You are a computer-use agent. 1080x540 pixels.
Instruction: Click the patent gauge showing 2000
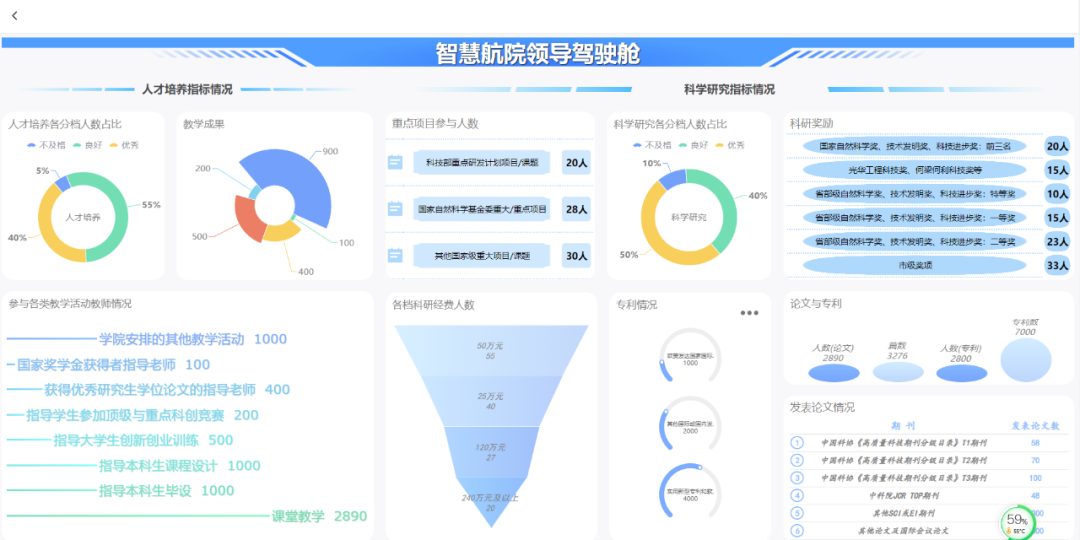pyautogui.click(x=690, y=426)
